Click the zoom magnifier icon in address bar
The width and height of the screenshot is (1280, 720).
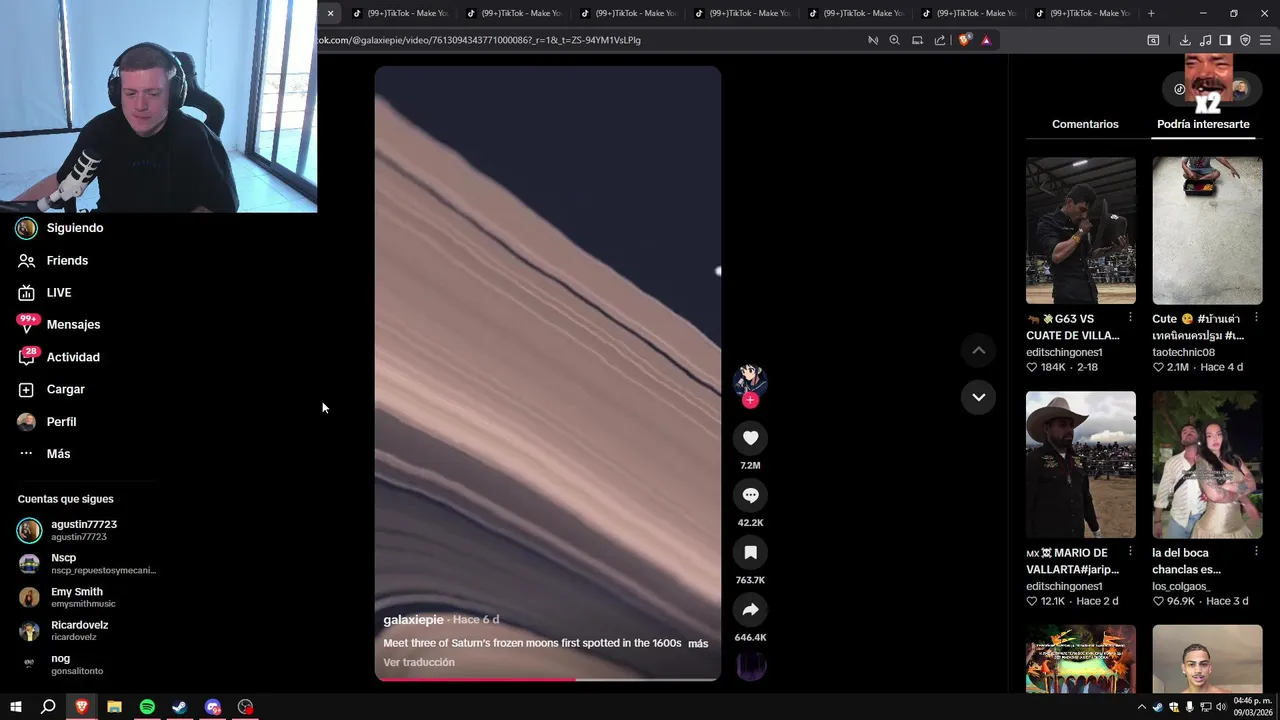click(x=894, y=40)
